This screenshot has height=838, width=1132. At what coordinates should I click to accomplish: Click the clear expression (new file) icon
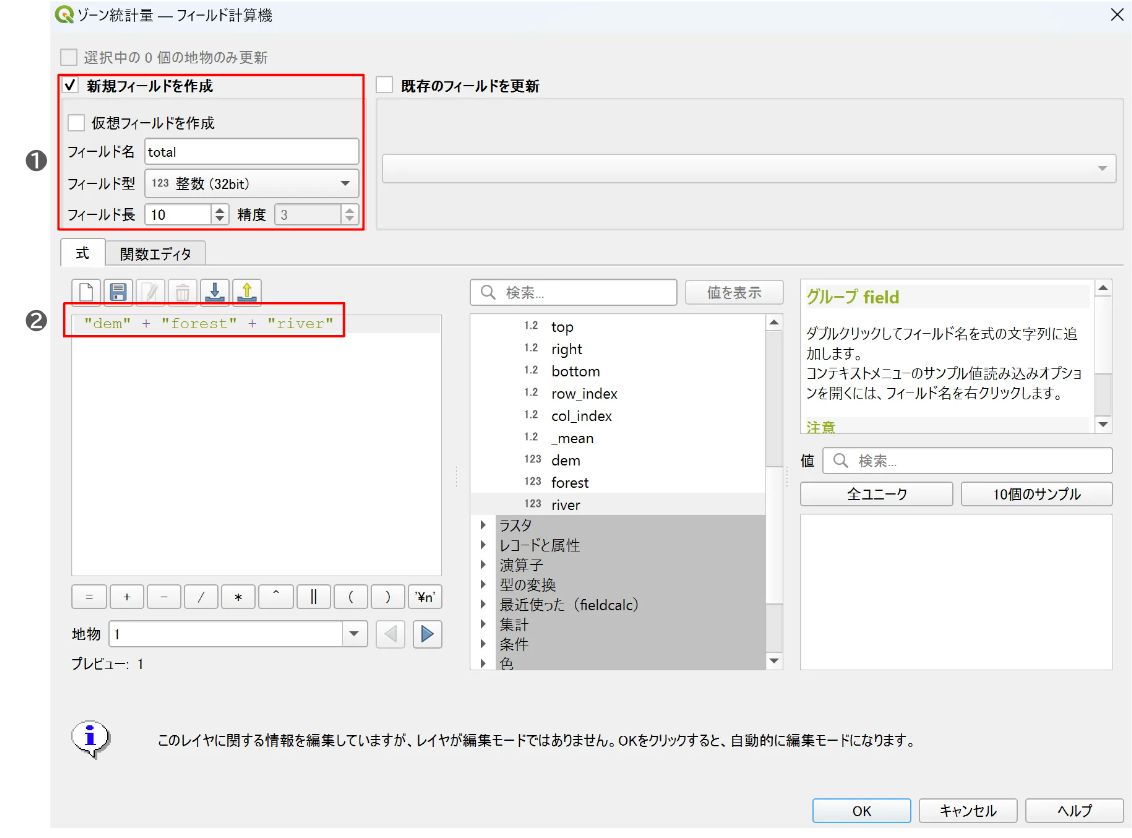(87, 292)
